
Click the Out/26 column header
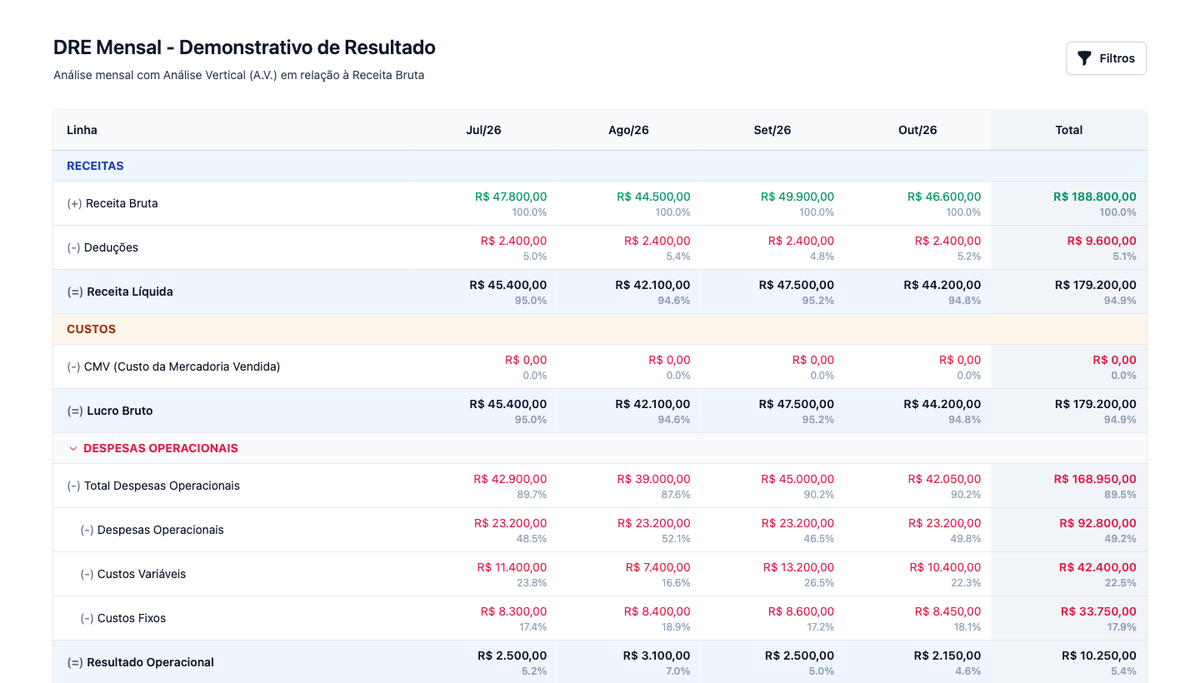click(917, 130)
